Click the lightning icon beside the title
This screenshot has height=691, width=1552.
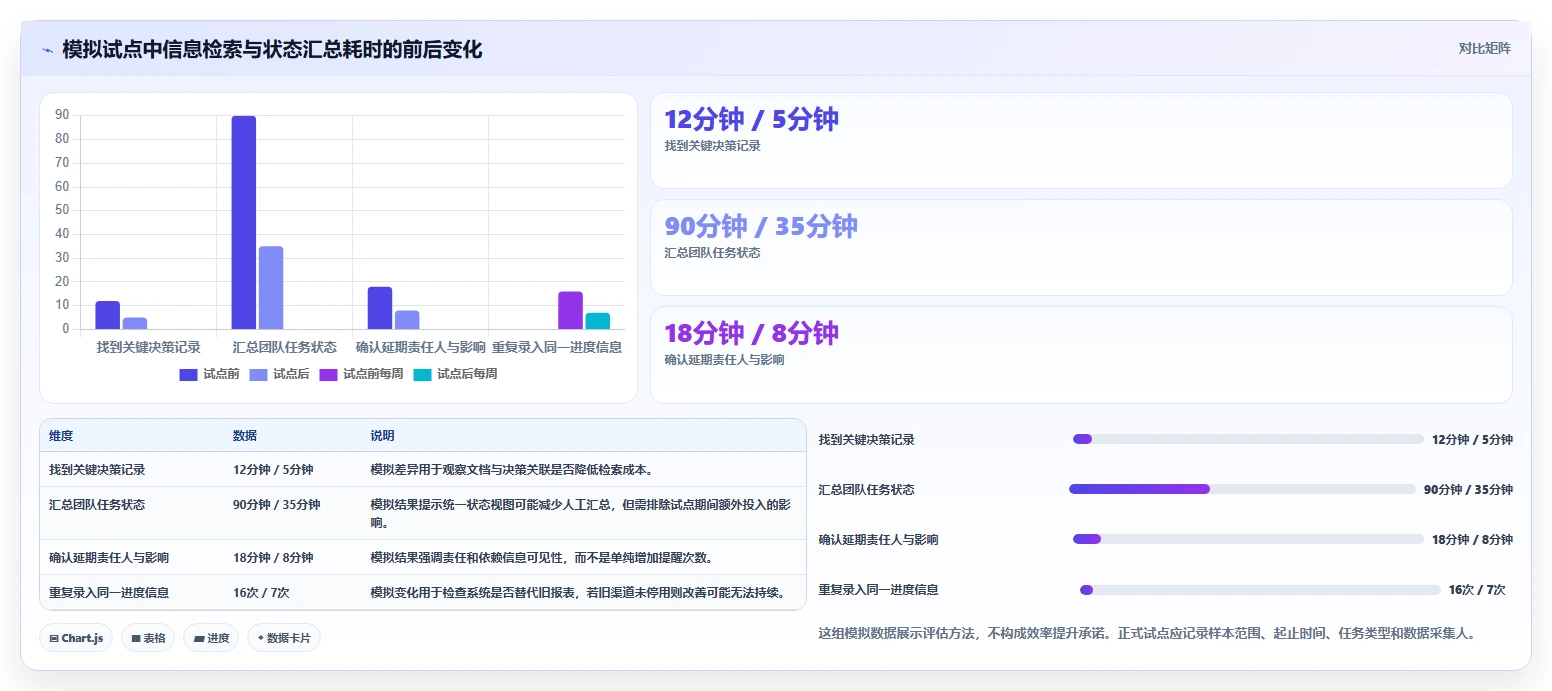47,49
